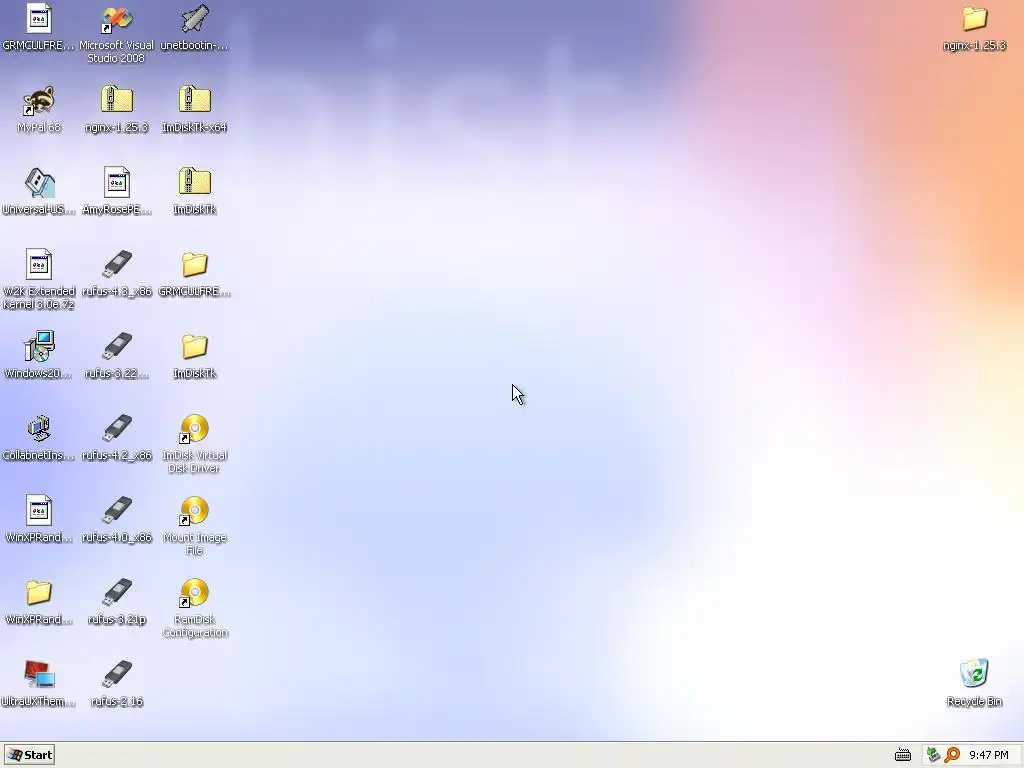Select the UltraUXThem... icon
The height and width of the screenshot is (768, 1024).
(39, 675)
